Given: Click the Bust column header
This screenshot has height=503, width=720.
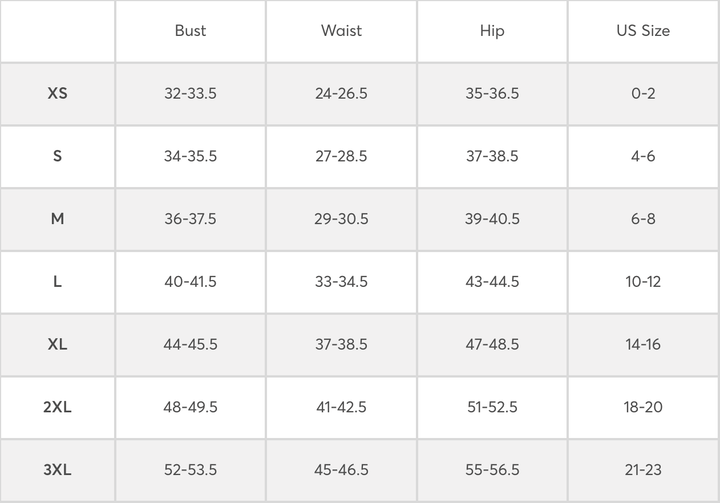Looking at the screenshot, I should [x=190, y=31].
